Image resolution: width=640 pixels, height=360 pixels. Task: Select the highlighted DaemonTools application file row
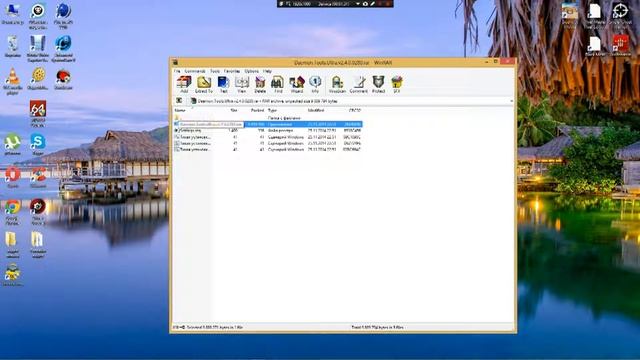pyautogui.click(x=268, y=124)
